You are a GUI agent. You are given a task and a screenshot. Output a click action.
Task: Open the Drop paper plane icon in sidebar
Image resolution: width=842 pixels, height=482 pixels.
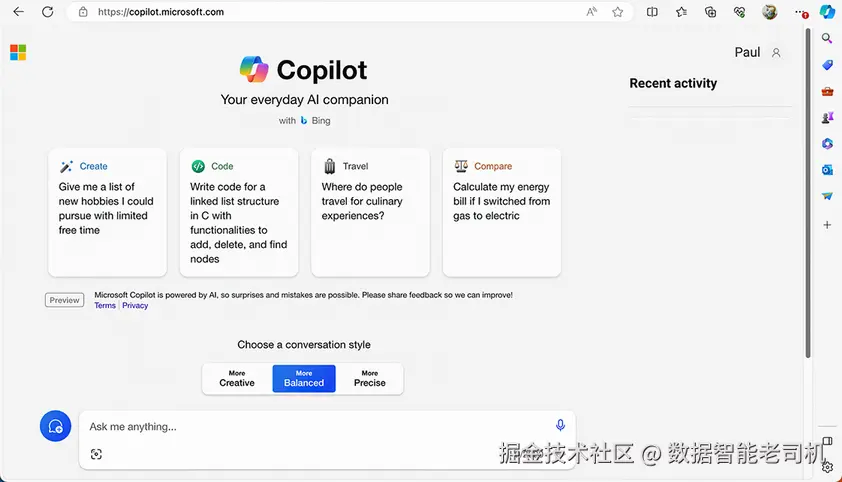(827, 196)
